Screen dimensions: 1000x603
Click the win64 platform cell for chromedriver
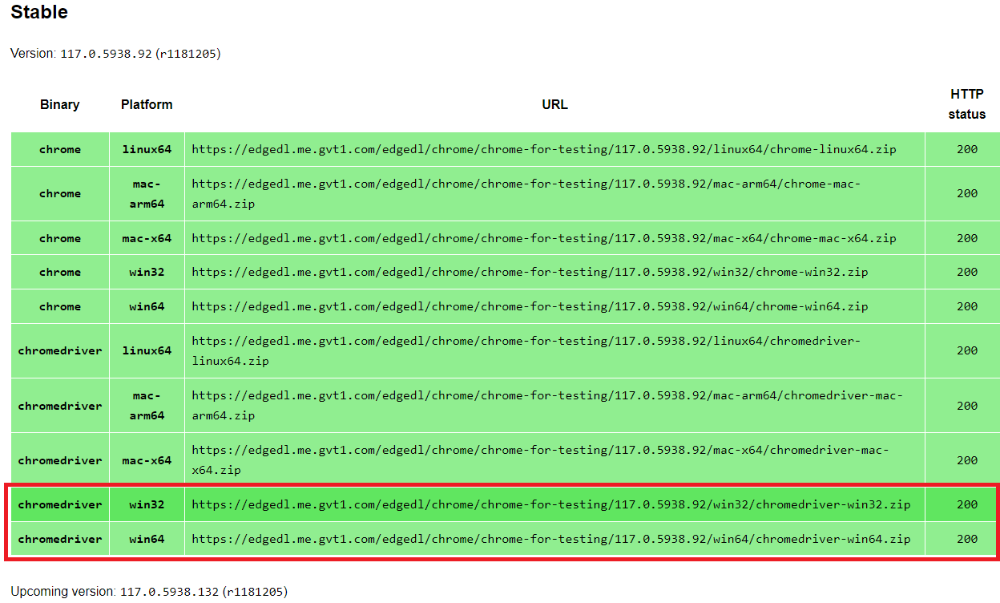(147, 539)
